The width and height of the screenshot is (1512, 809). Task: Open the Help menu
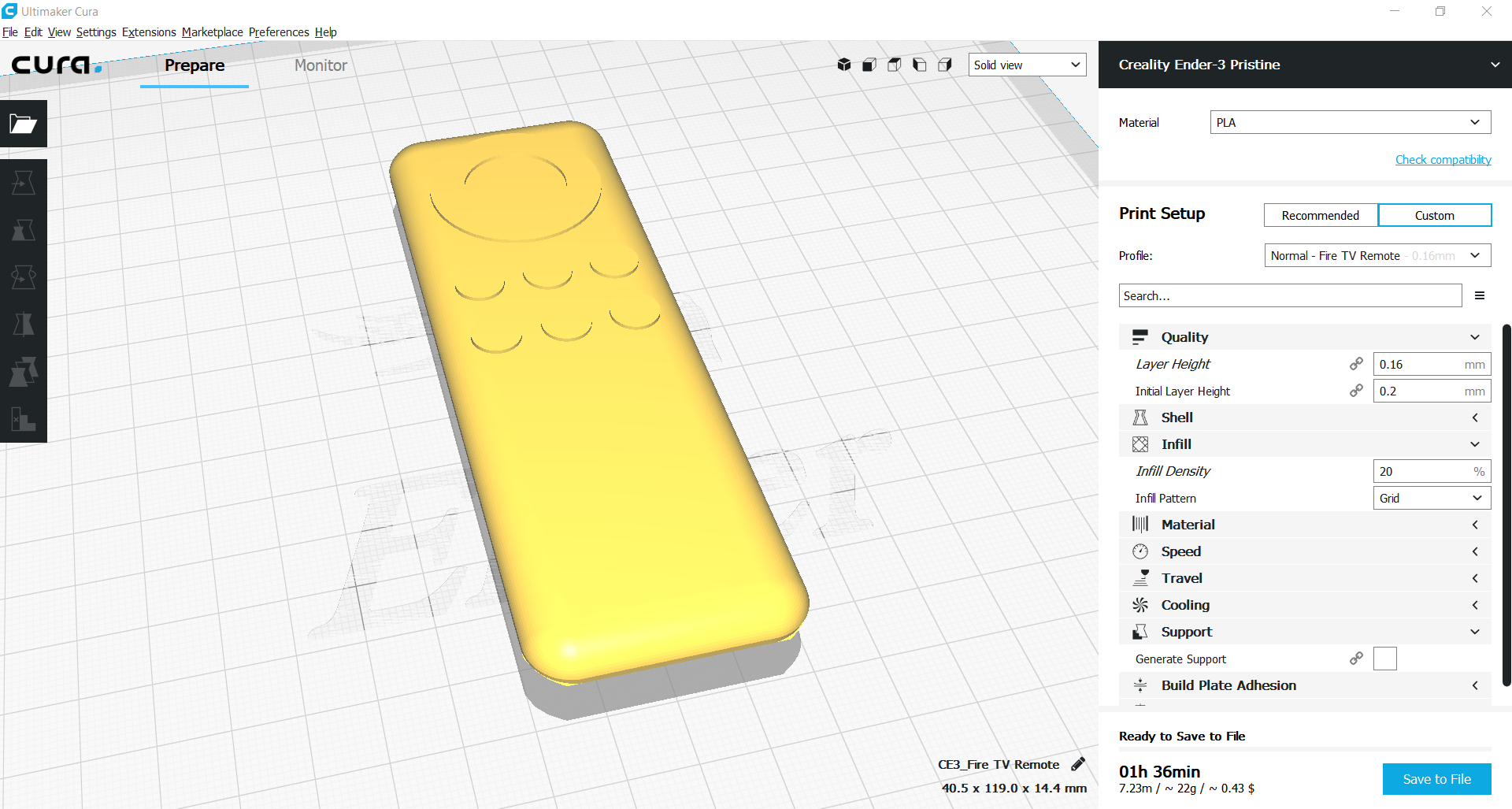pyautogui.click(x=326, y=32)
